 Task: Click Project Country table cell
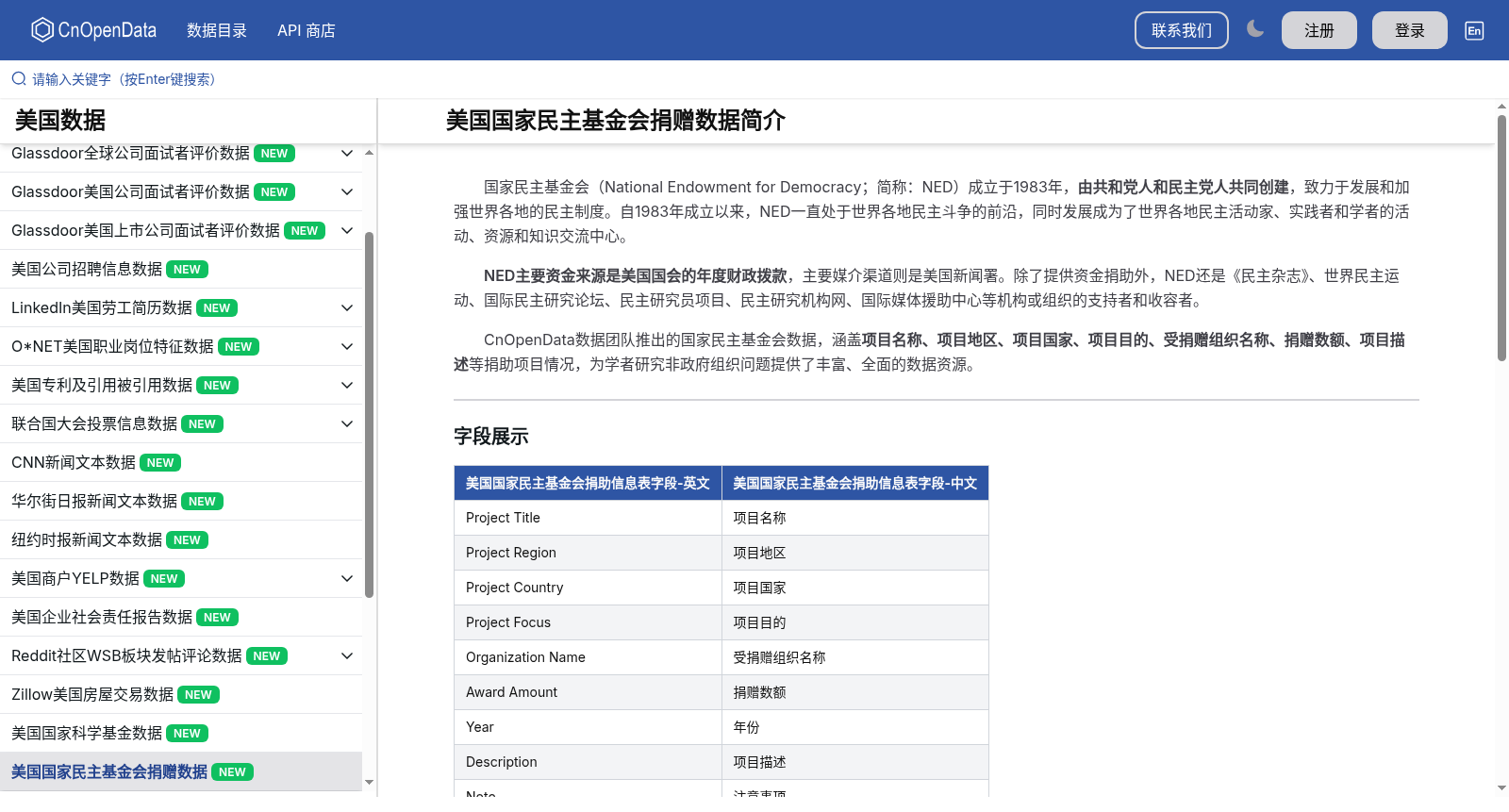(x=588, y=588)
